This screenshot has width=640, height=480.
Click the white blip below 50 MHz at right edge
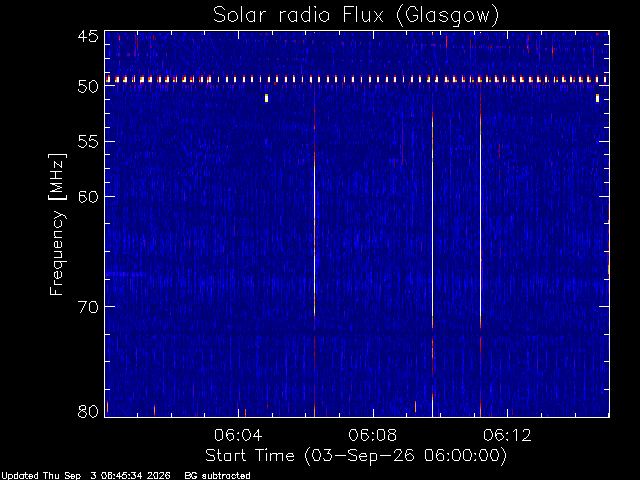tap(597, 98)
